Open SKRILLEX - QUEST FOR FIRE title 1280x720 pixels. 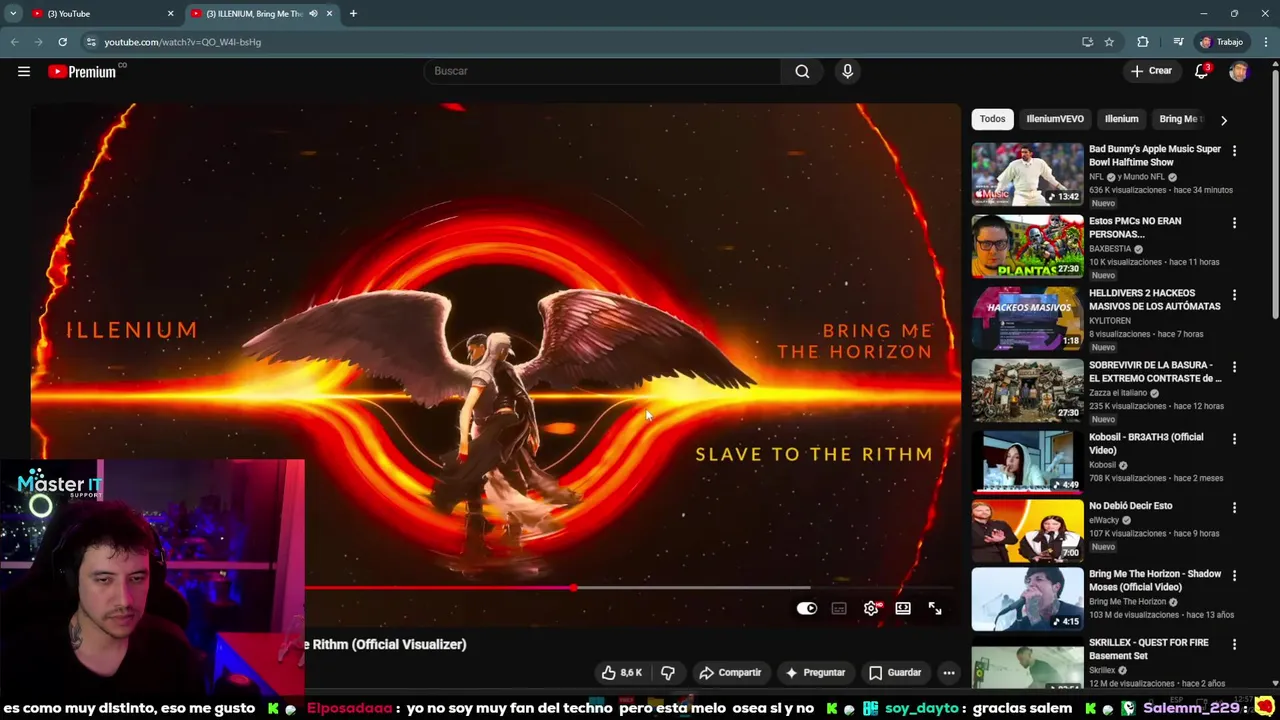1149,649
